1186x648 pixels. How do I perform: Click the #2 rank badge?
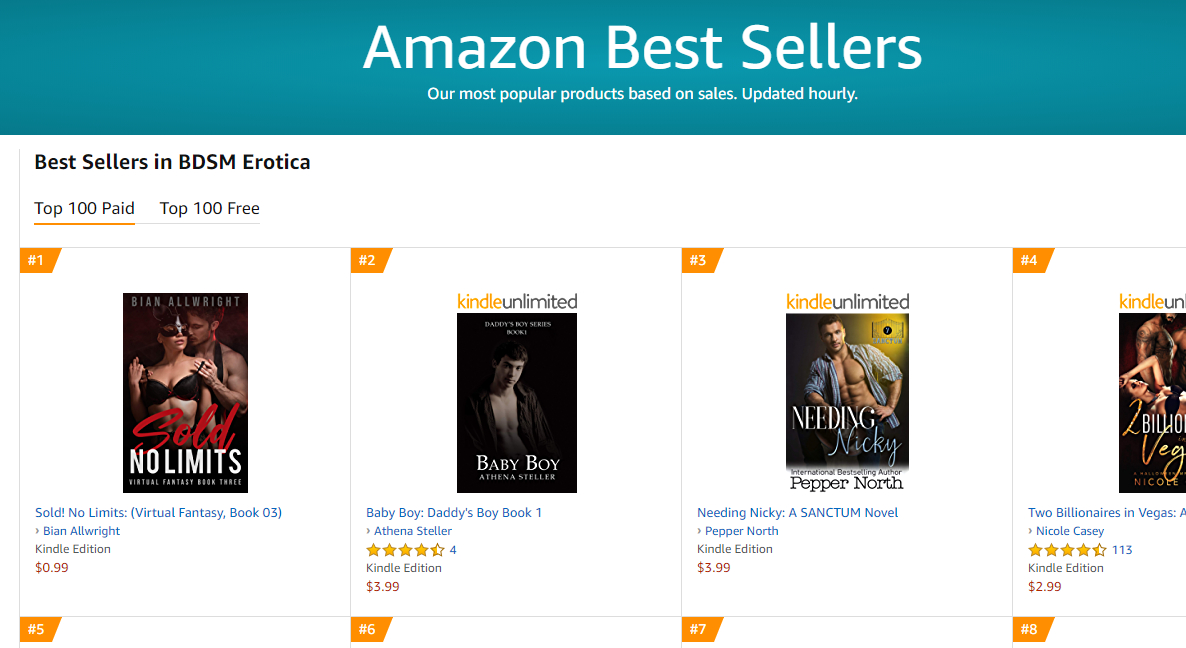(x=368, y=261)
